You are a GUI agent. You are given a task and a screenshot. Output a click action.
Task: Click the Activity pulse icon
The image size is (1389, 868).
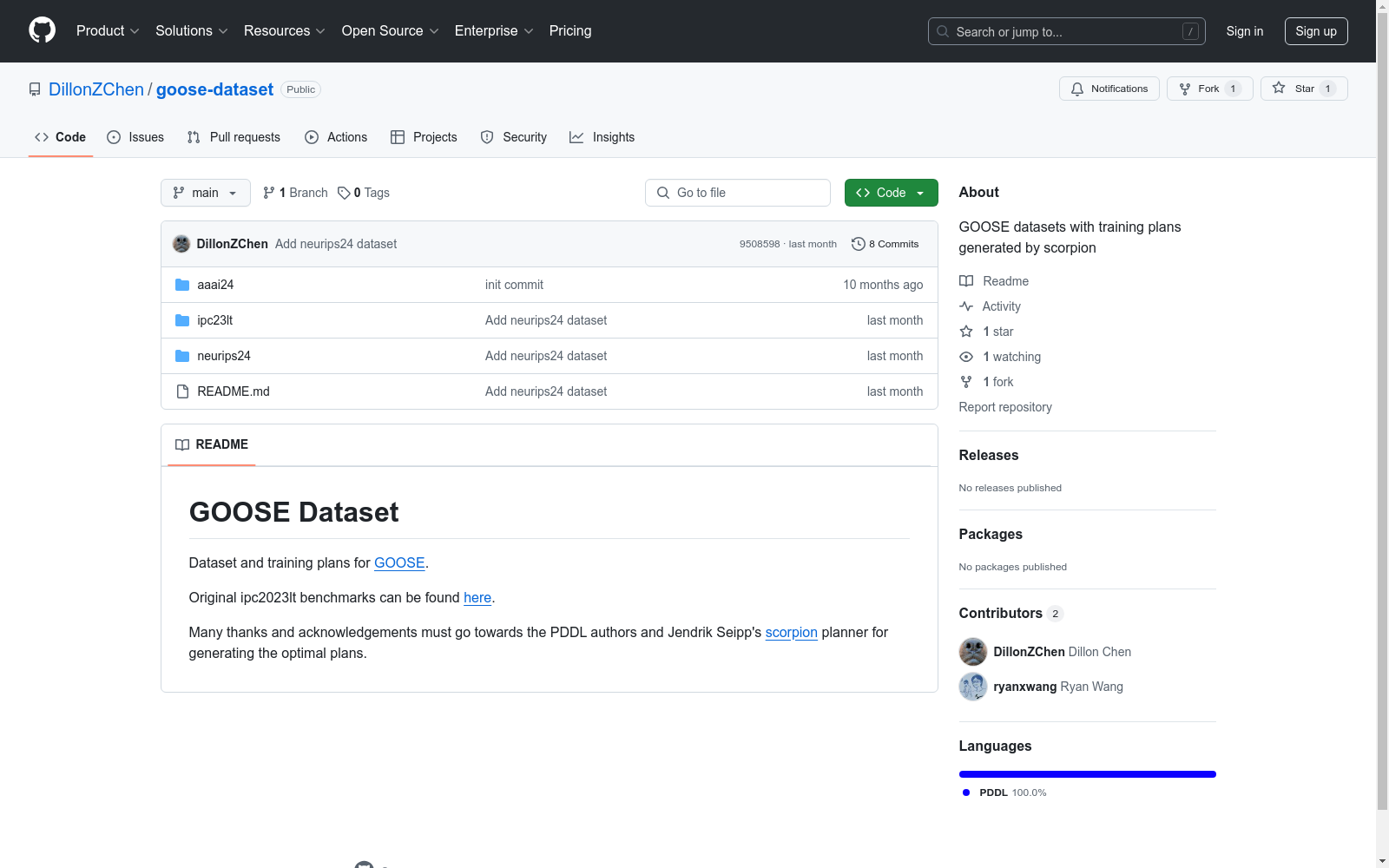966,306
